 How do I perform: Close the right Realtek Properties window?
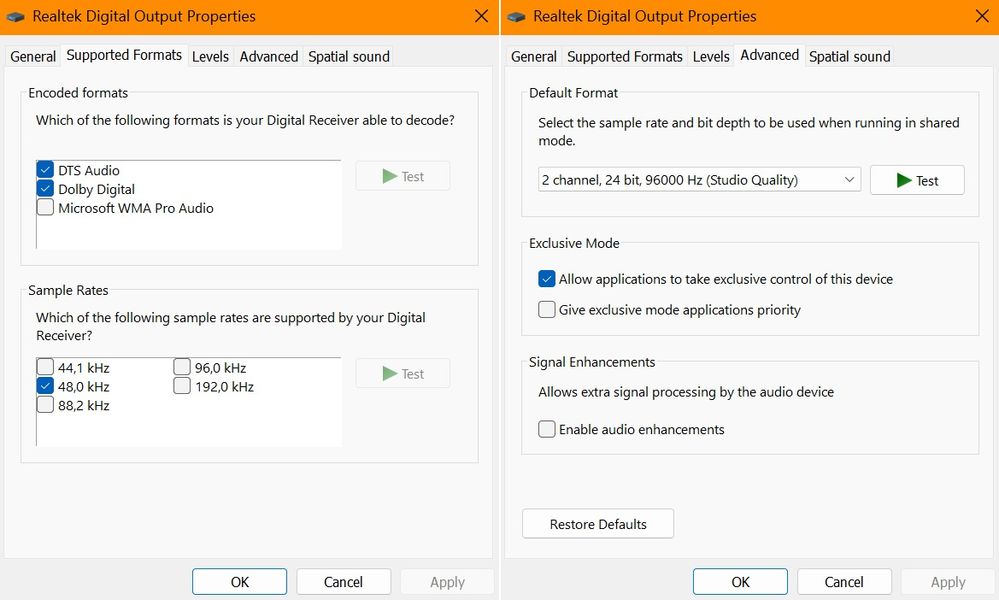(x=982, y=16)
